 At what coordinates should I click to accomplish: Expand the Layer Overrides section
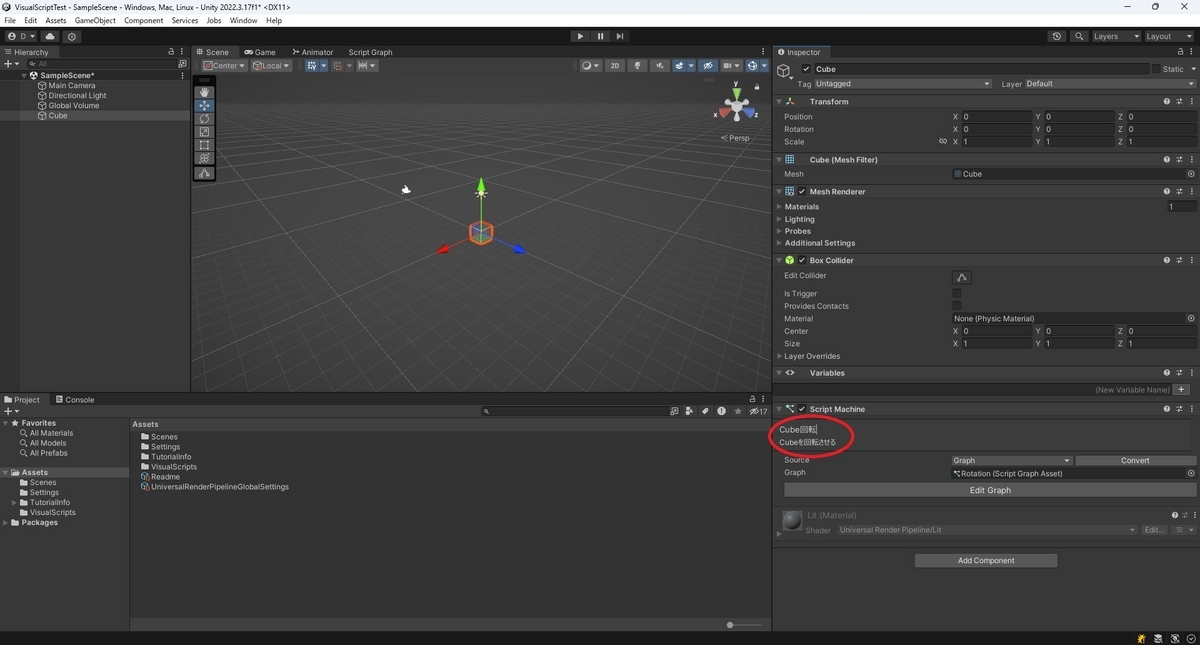pos(780,356)
